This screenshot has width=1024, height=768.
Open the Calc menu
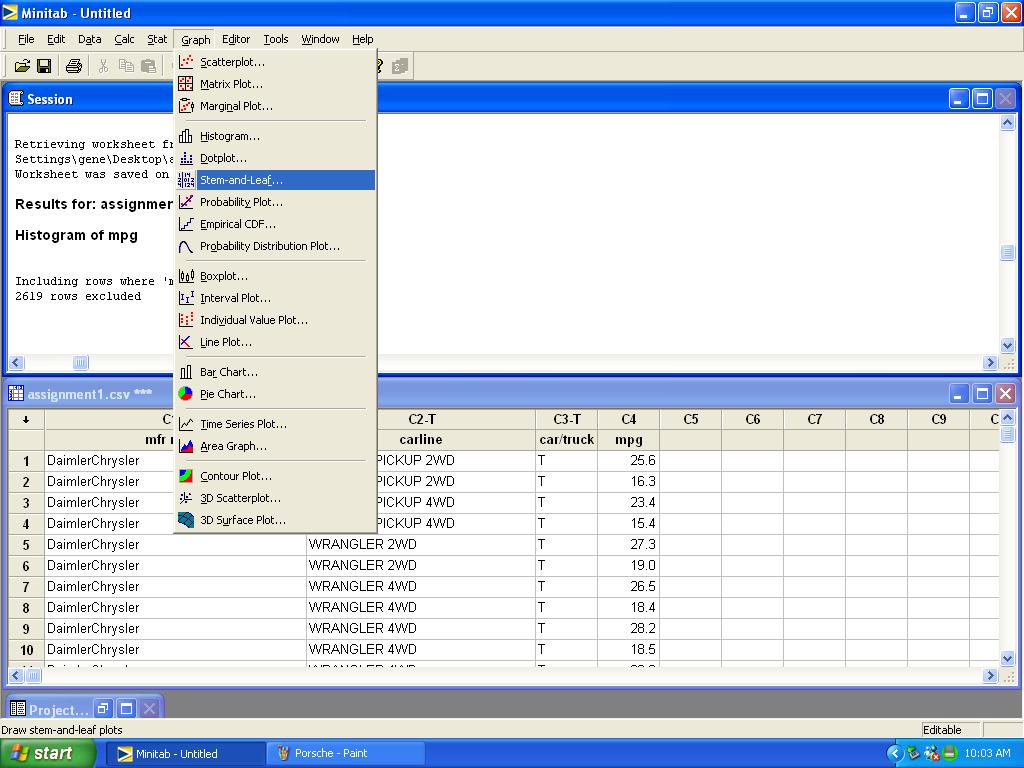[x=124, y=39]
